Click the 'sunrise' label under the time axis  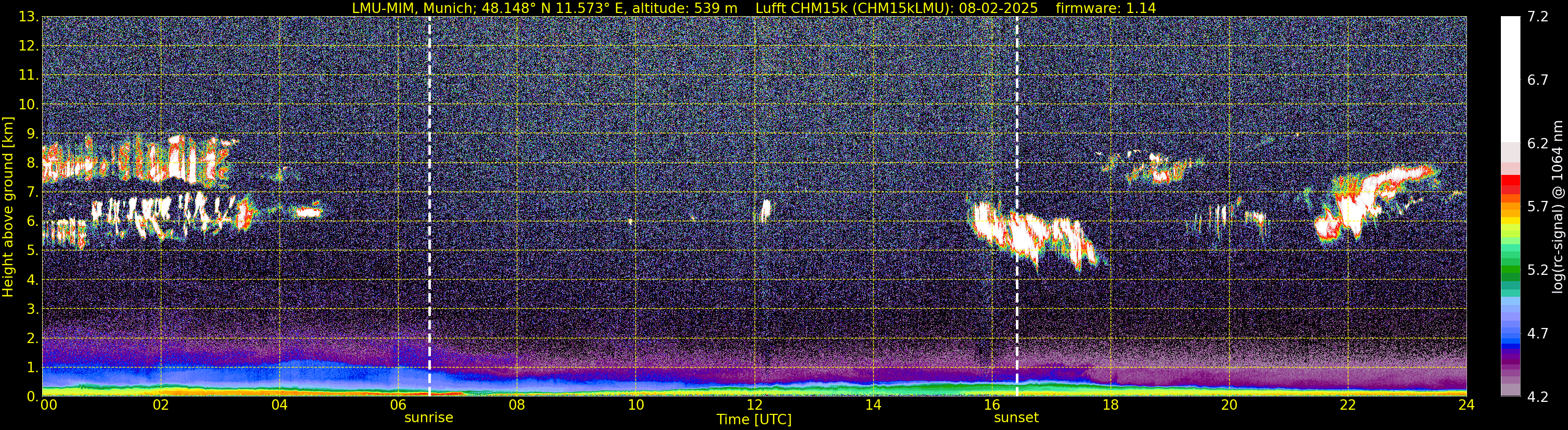point(428,418)
